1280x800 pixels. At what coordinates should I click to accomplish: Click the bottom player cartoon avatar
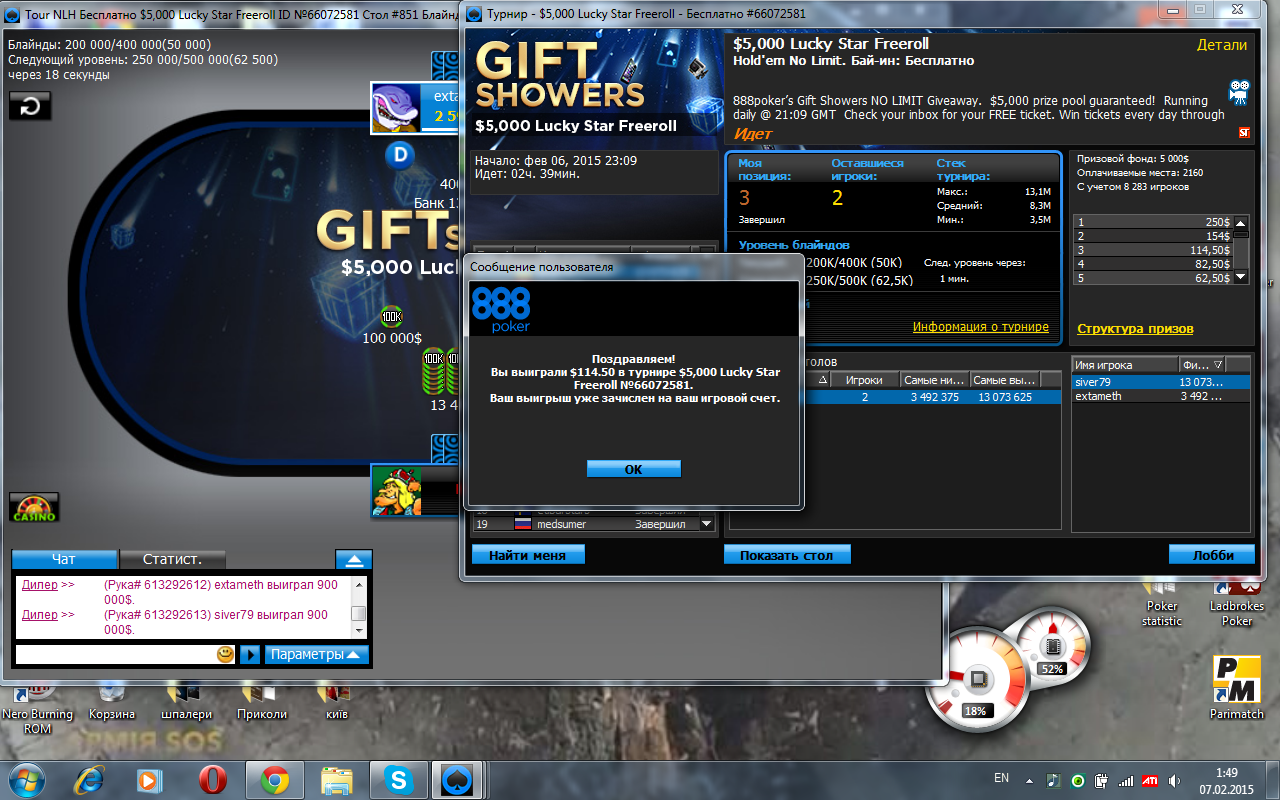pos(395,491)
